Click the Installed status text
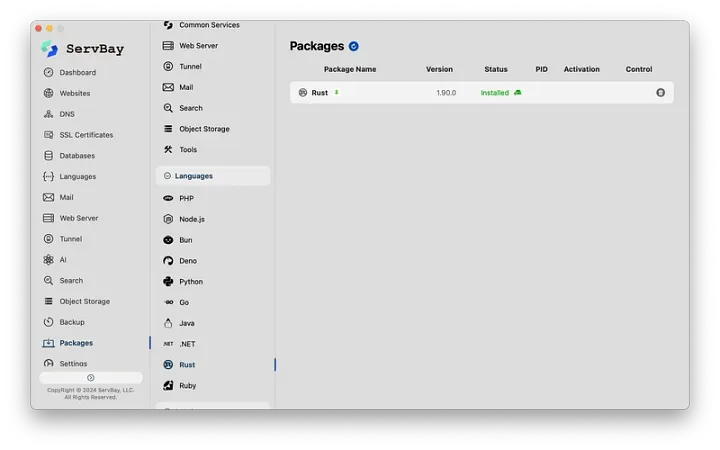This screenshot has width=720, height=450. (495, 93)
